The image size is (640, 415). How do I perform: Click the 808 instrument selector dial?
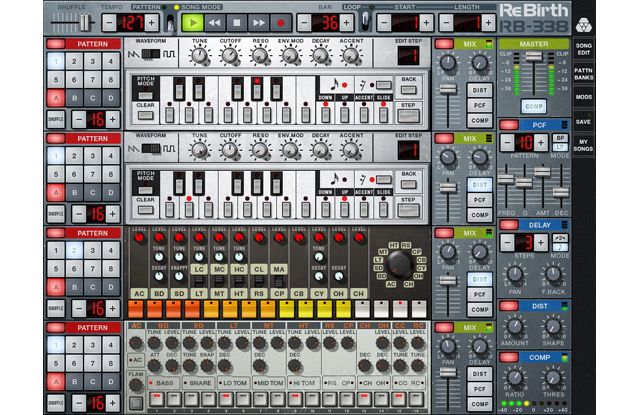[x=399, y=264]
